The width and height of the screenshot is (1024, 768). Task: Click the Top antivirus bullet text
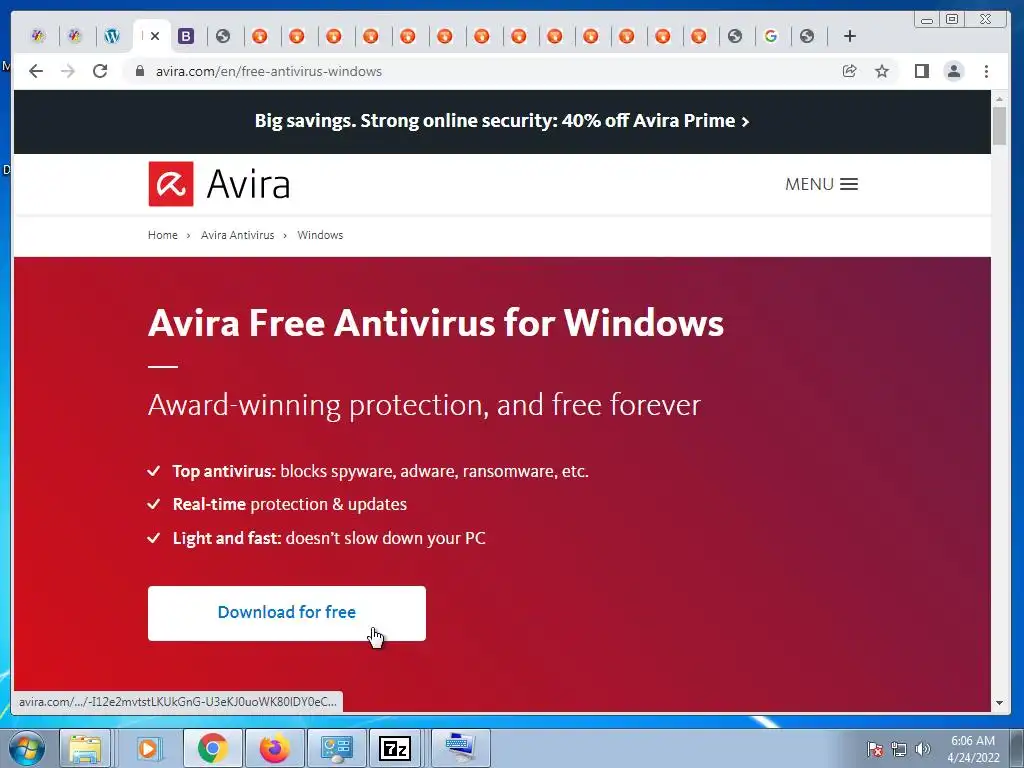click(381, 472)
